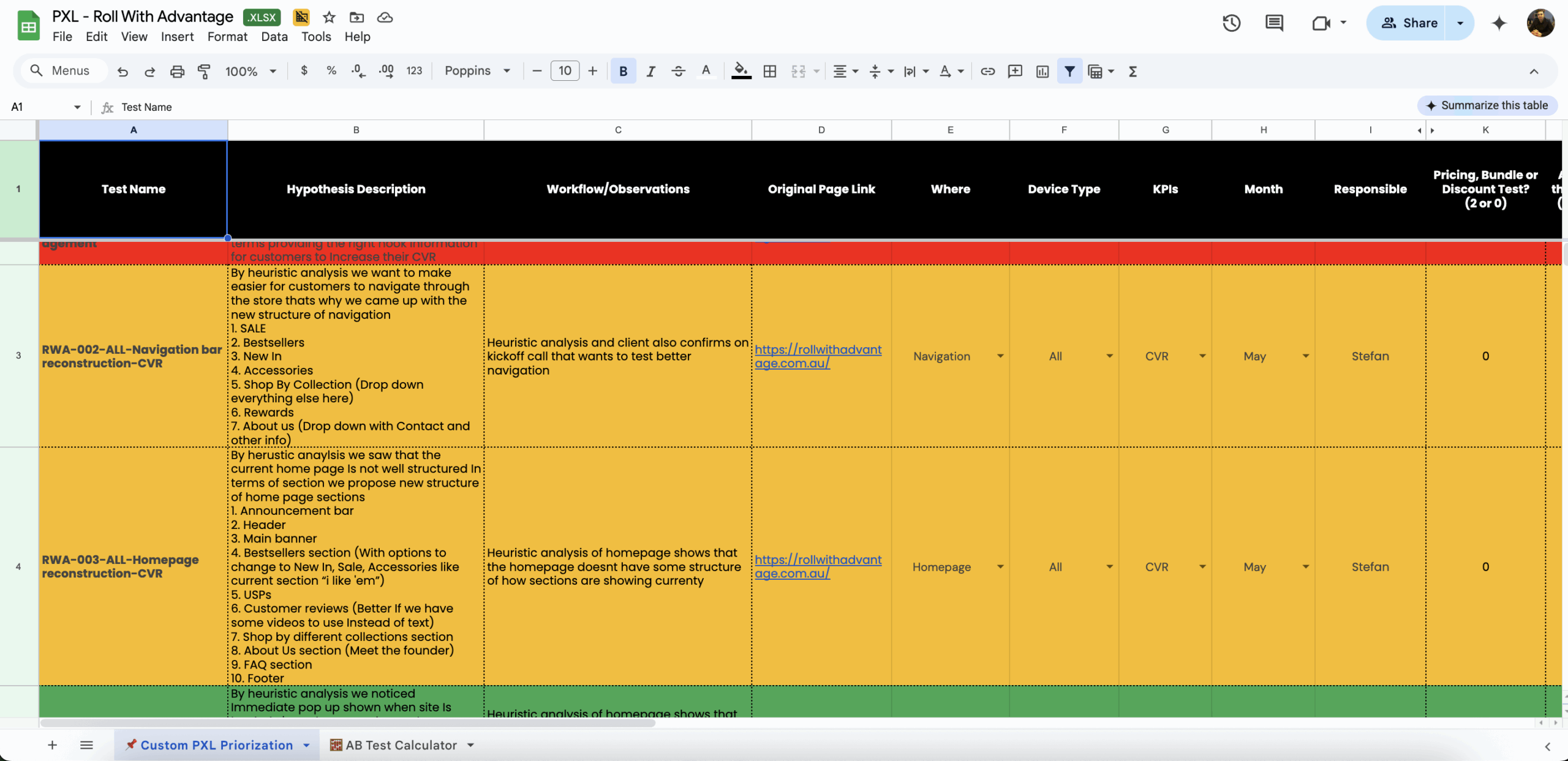Open the fill color picker
Viewport: 1568px width, 761px height.
point(741,71)
